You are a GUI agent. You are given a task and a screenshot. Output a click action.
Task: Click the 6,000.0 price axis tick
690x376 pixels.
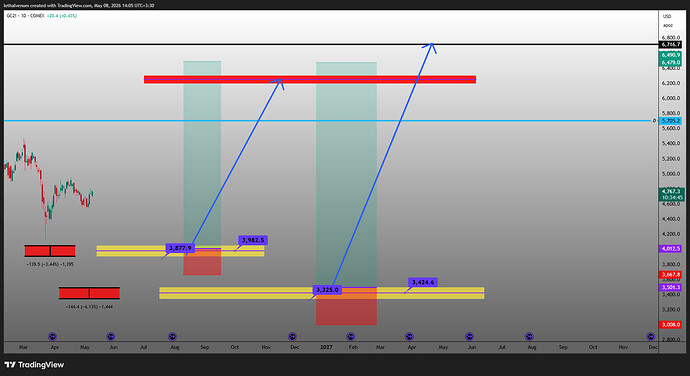[x=671, y=98]
